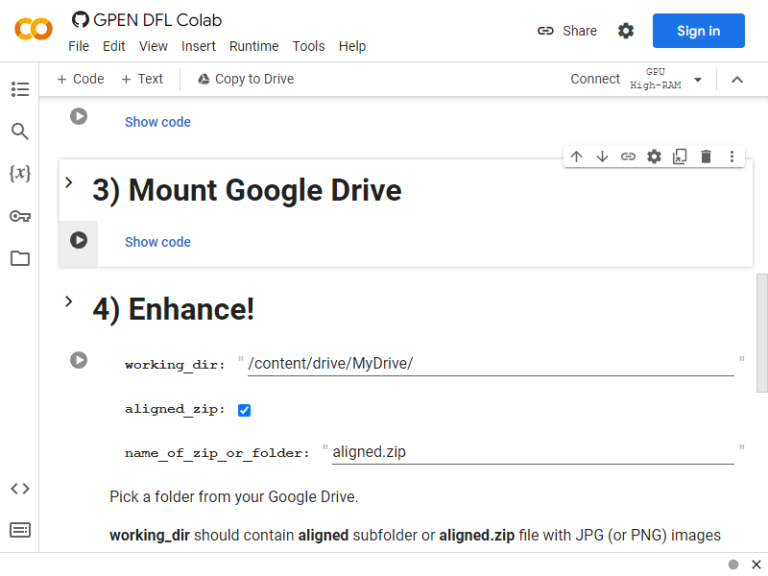Add a new Code cell
The width and height of the screenshot is (768, 576).
coord(80,79)
